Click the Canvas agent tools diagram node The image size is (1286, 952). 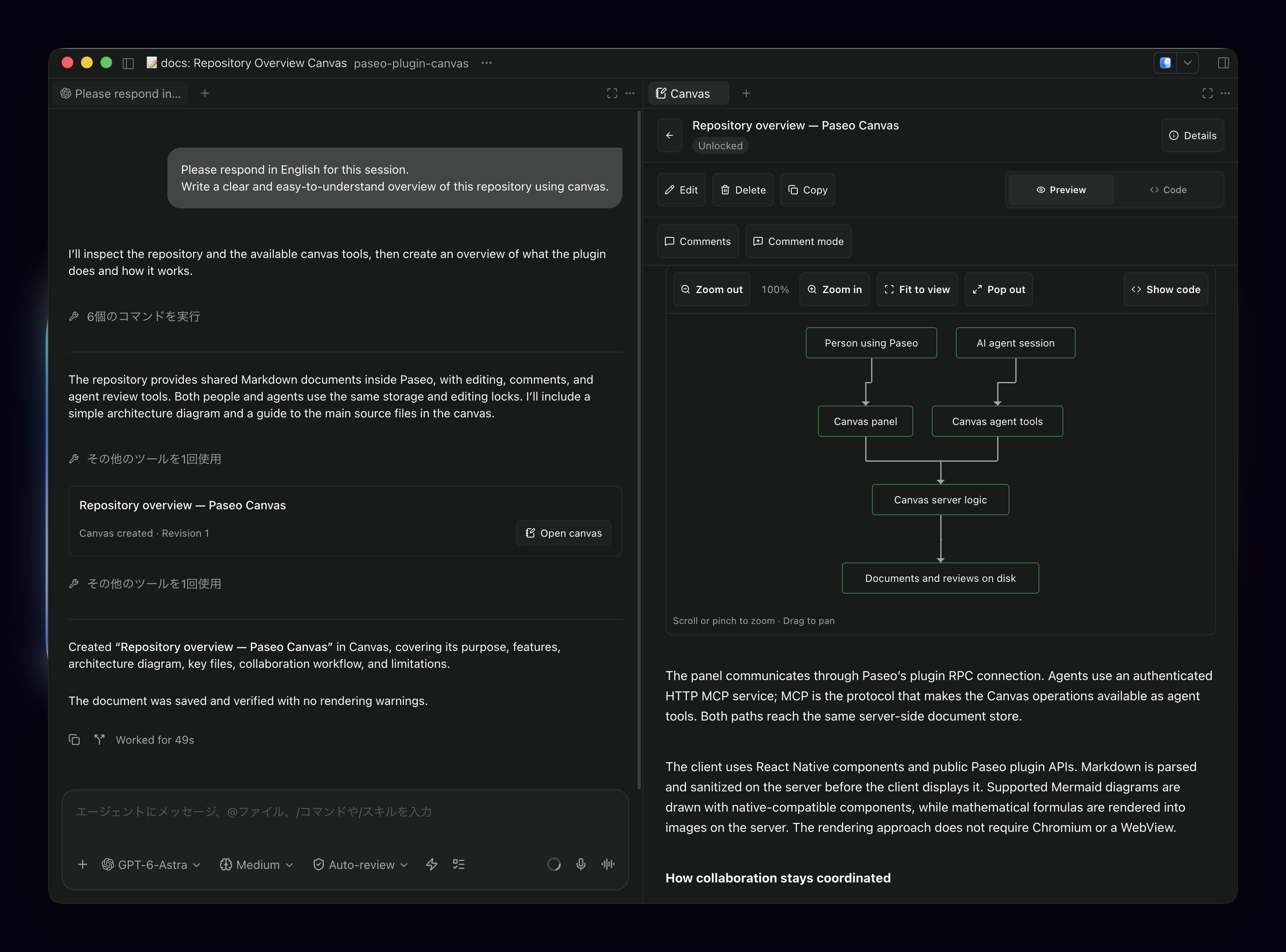(x=997, y=421)
